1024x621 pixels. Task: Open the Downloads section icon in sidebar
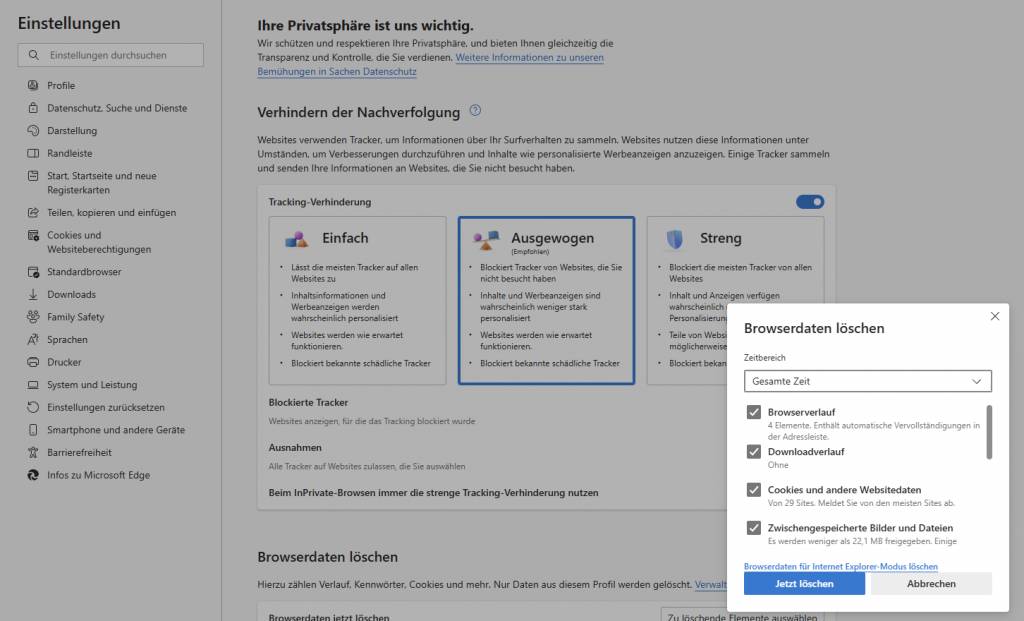click(x=32, y=294)
